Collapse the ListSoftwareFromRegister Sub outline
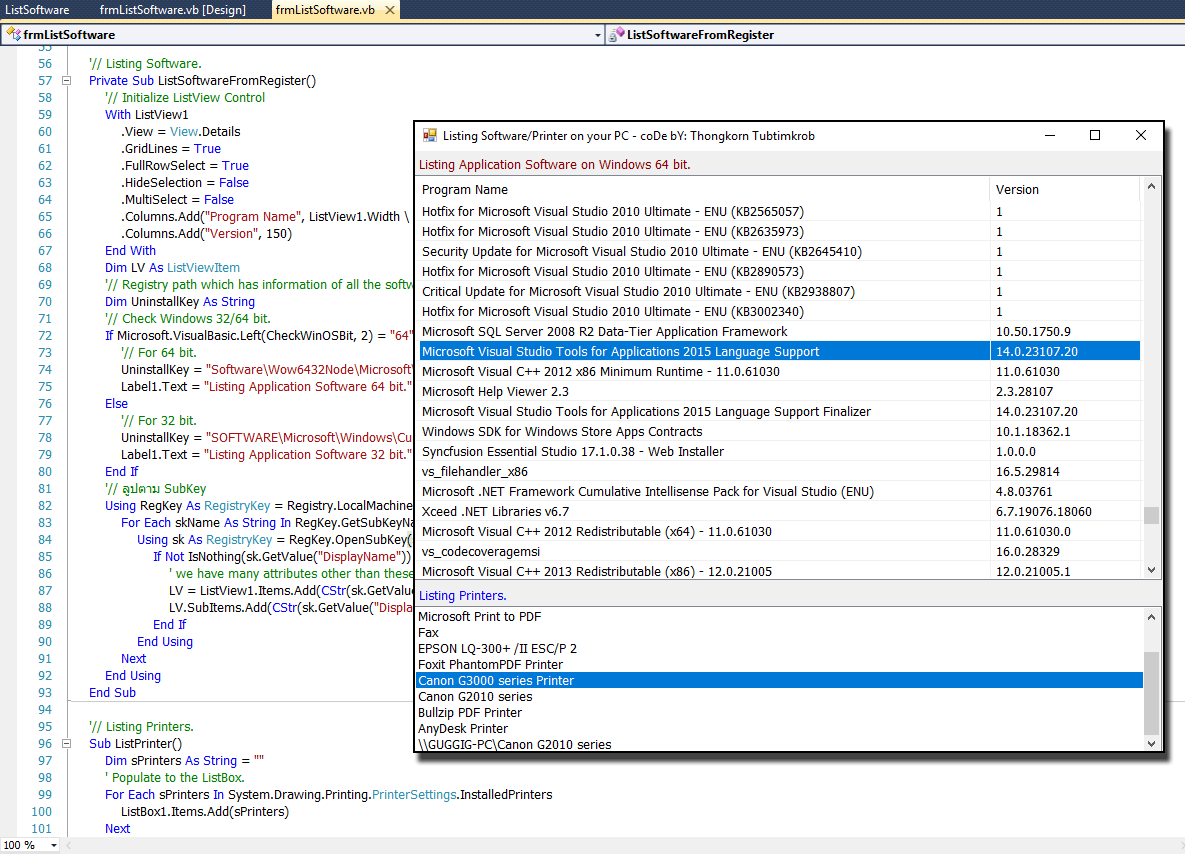This screenshot has height=854, width=1185. (x=67, y=80)
